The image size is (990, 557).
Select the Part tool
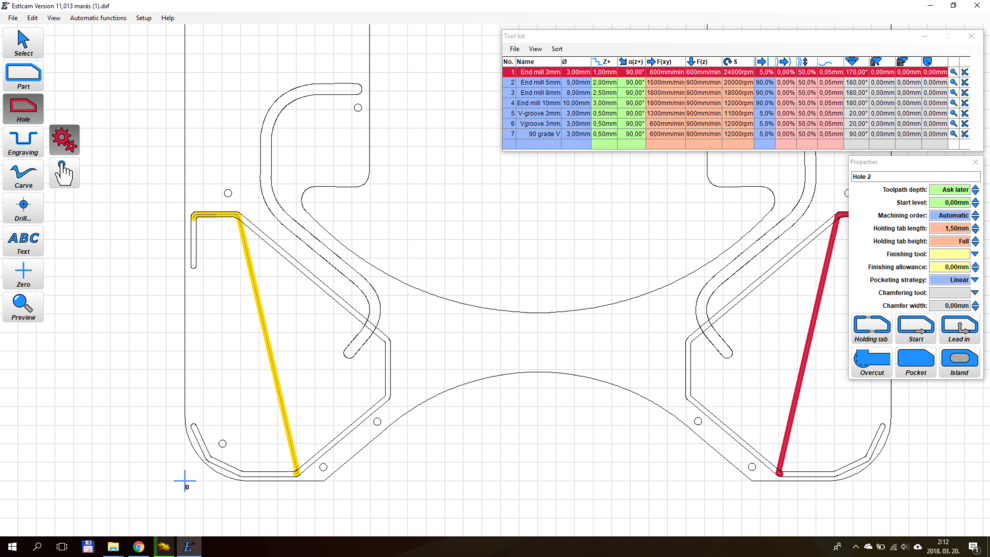click(23, 76)
